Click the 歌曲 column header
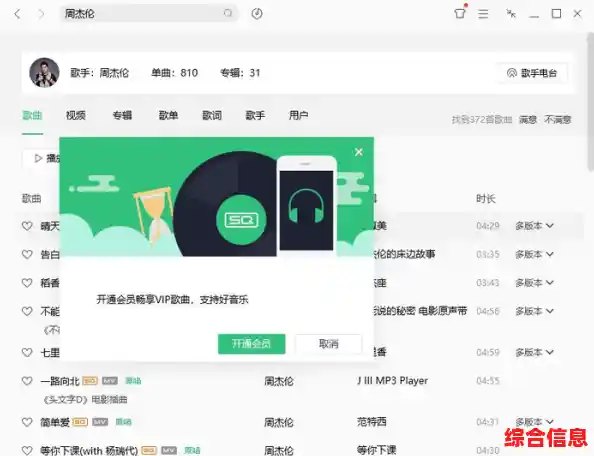This screenshot has width=594, height=456. [31, 198]
